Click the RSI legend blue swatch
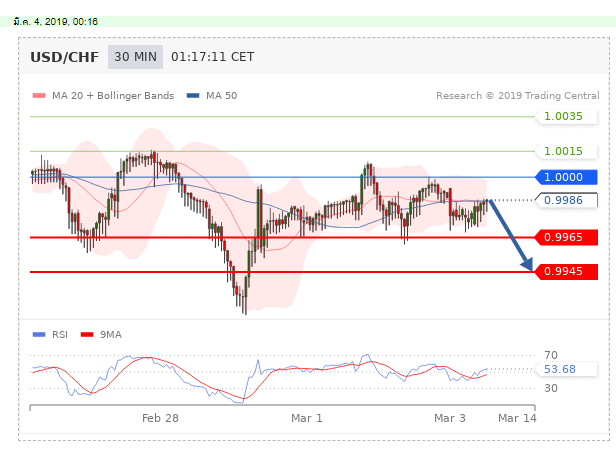 click(39, 334)
